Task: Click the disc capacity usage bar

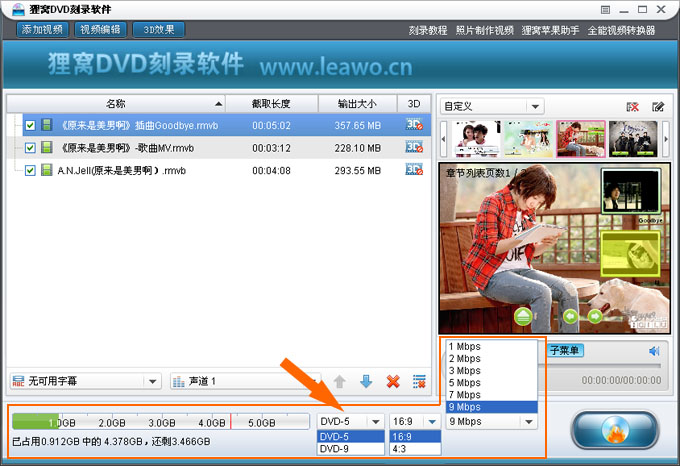Action: tap(161, 421)
